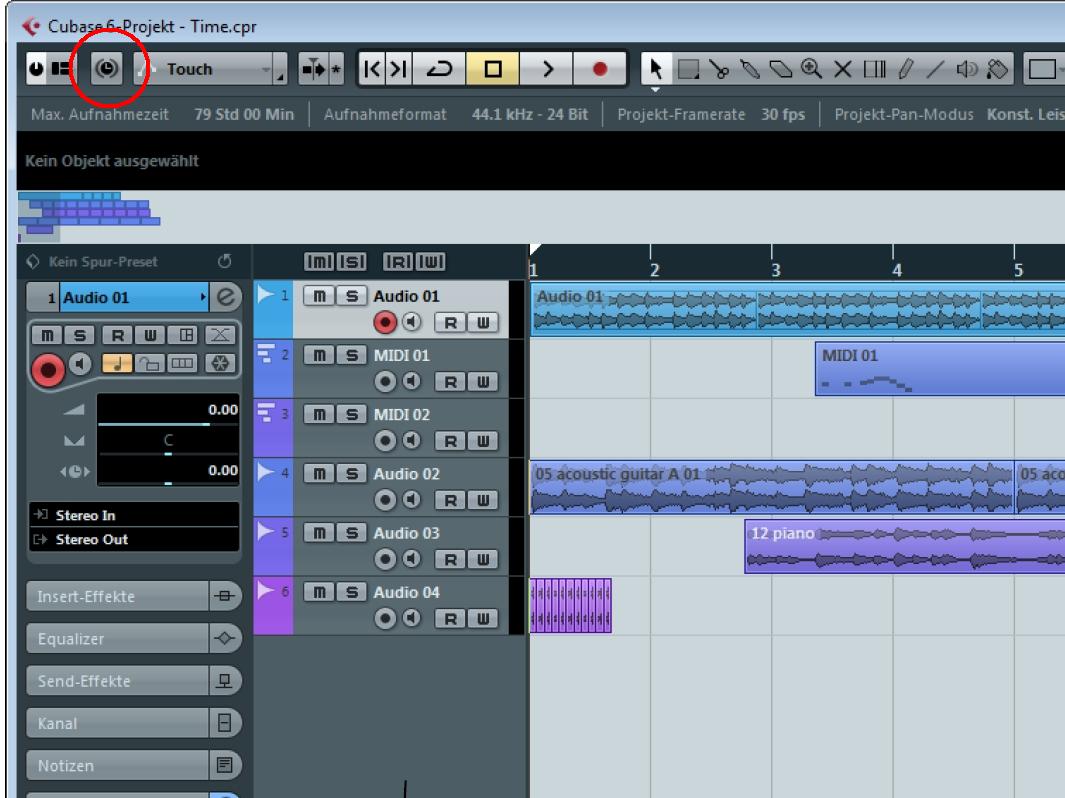Toggle global write automation button
1065x798 pixels.
pos(431,261)
